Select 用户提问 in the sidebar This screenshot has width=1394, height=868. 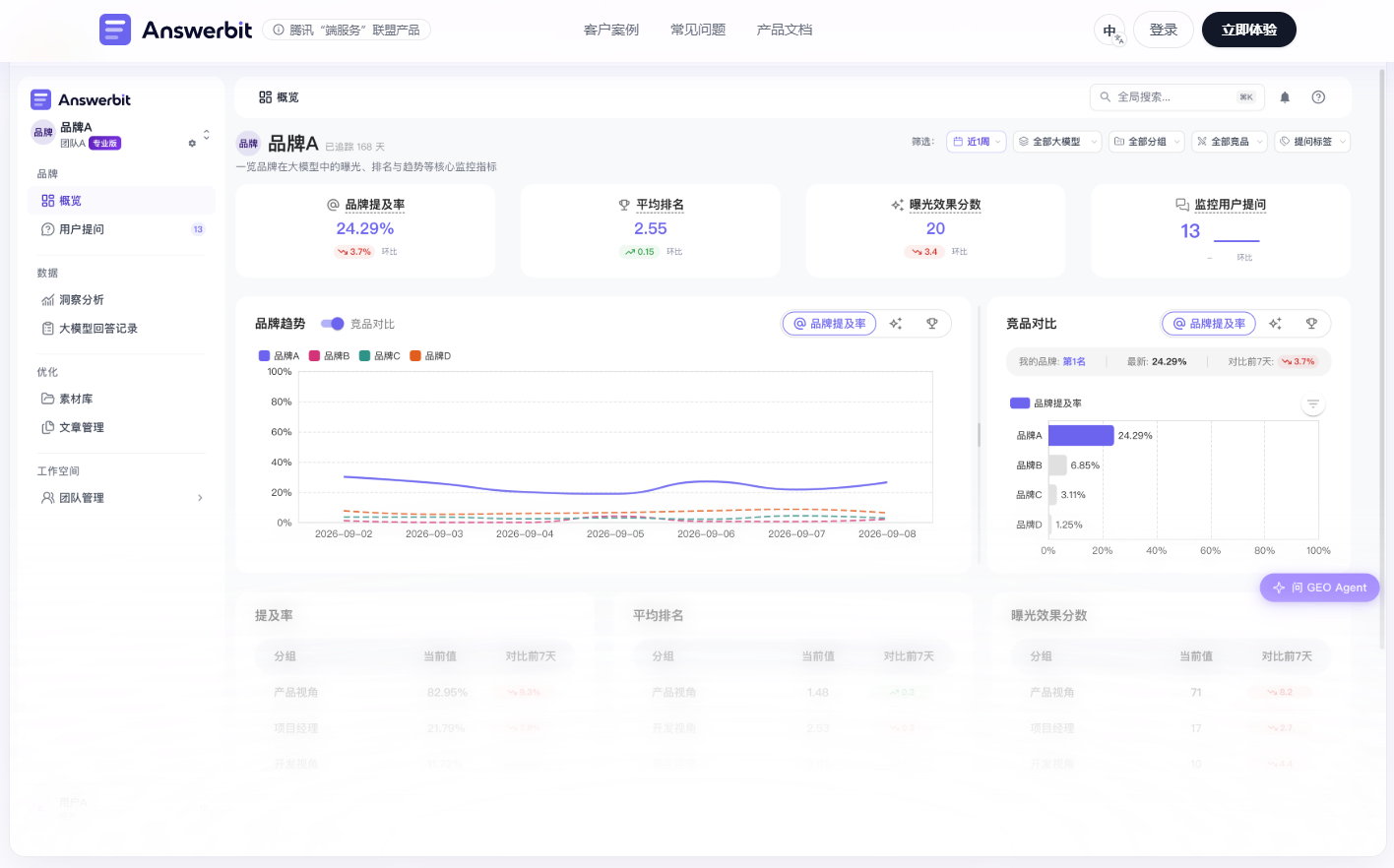pyautogui.click(x=122, y=229)
